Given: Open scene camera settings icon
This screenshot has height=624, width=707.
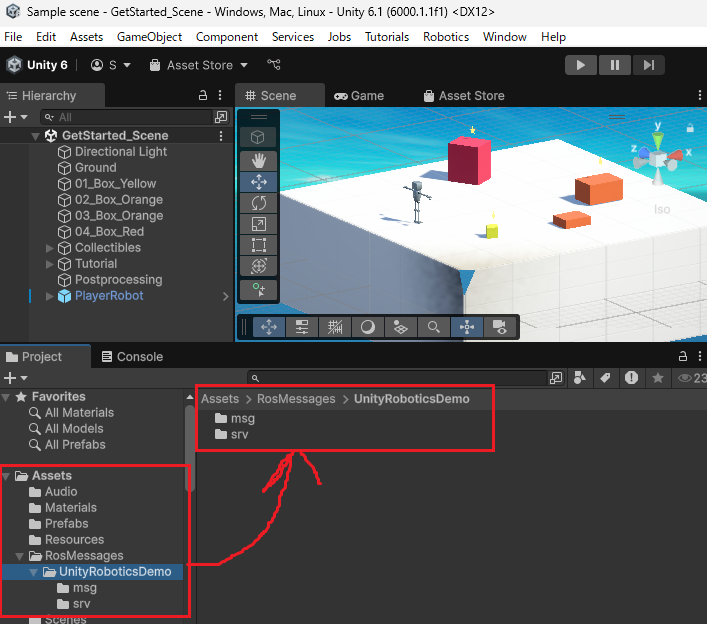Looking at the screenshot, I should click(500, 327).
